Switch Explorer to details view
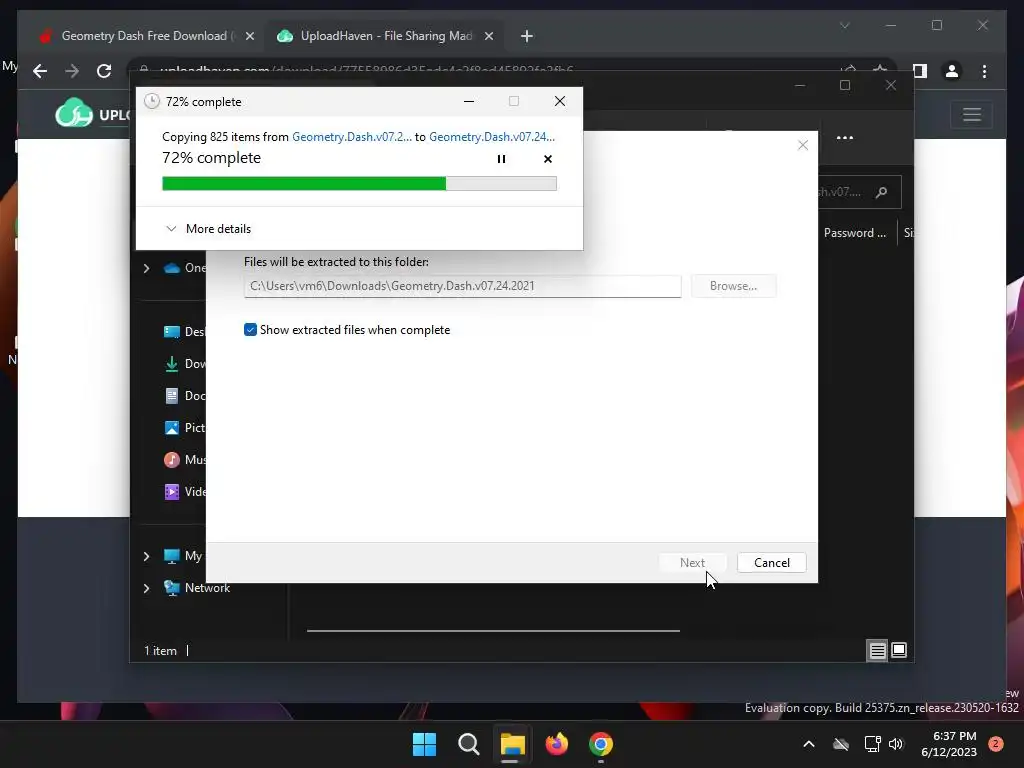This screenshot has height=768, width=1024. 877,650
